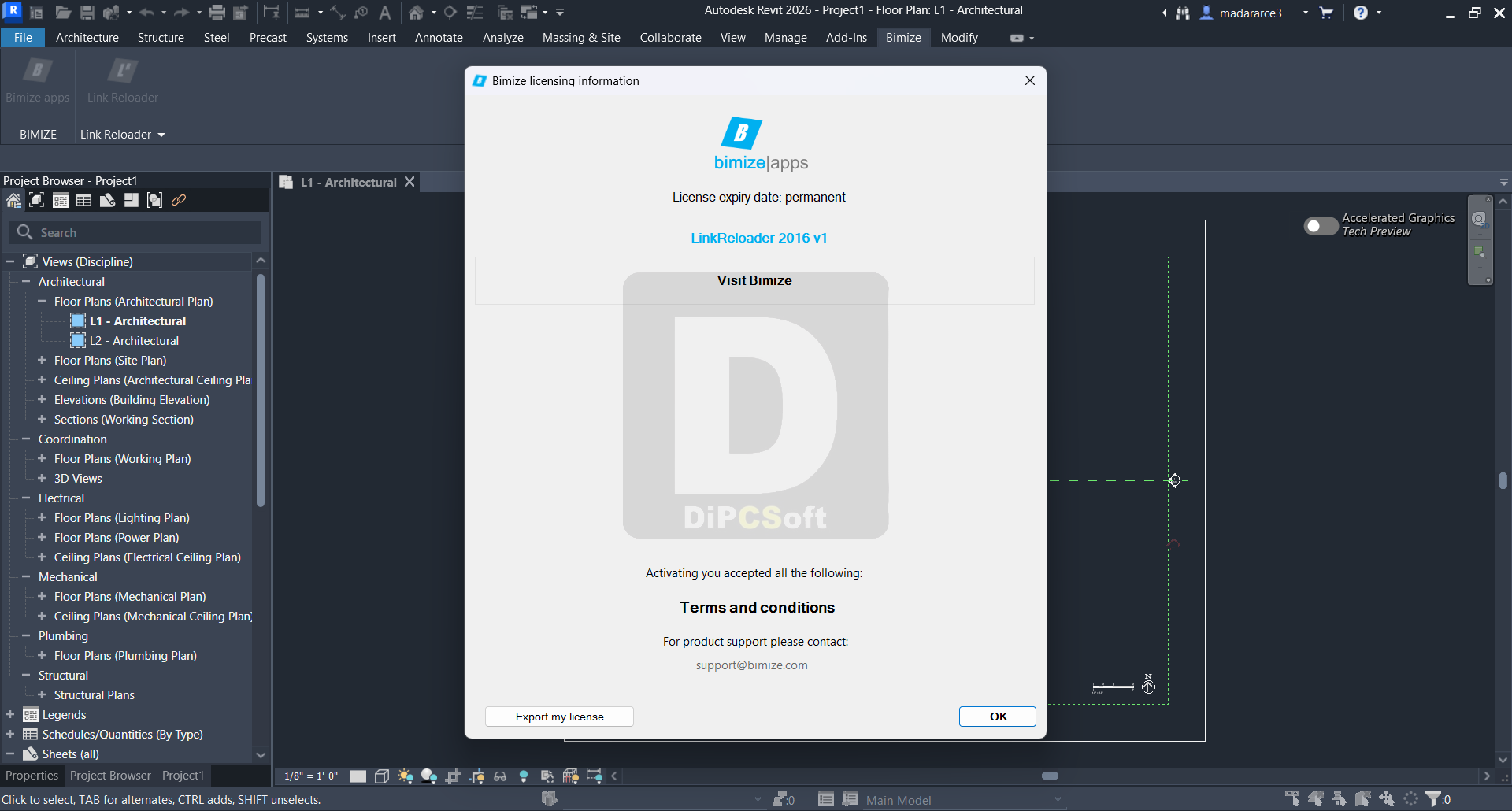Expand the 3D Views node
1512x811 pixels.
(42, 479)
